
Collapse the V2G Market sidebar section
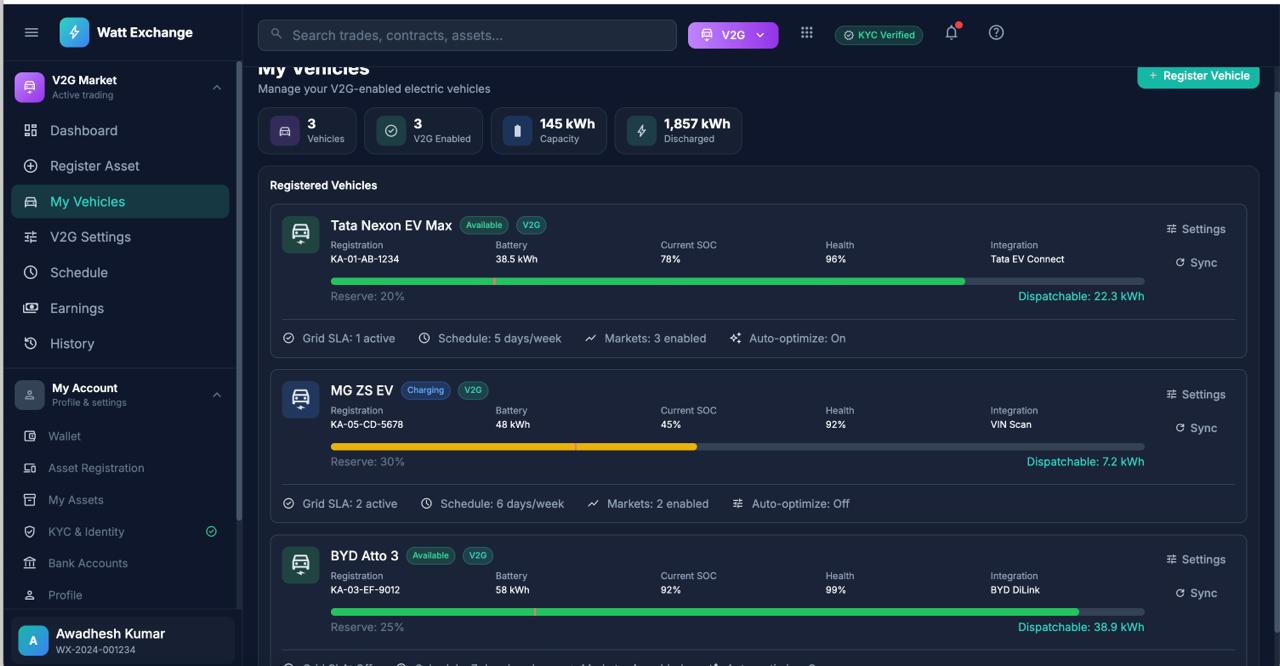coord(217,88)
